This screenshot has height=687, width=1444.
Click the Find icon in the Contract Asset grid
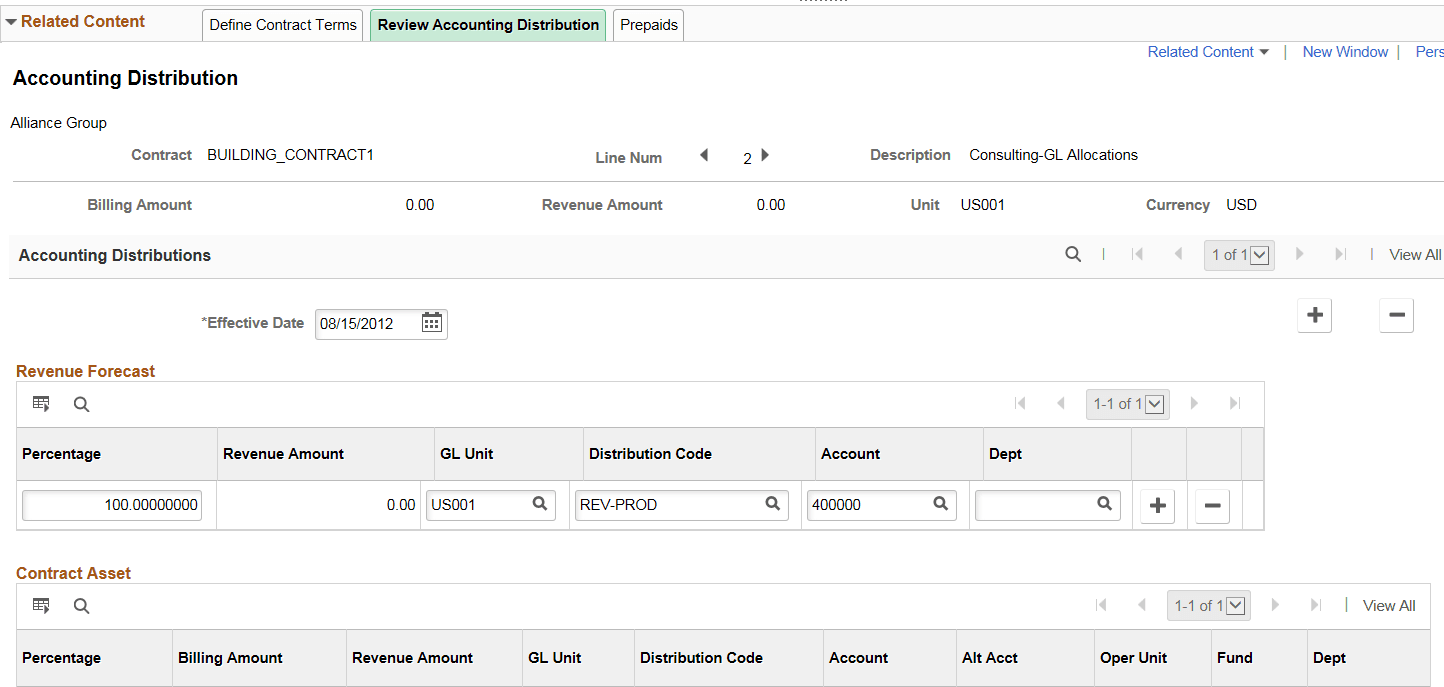[x=81, y=605]
